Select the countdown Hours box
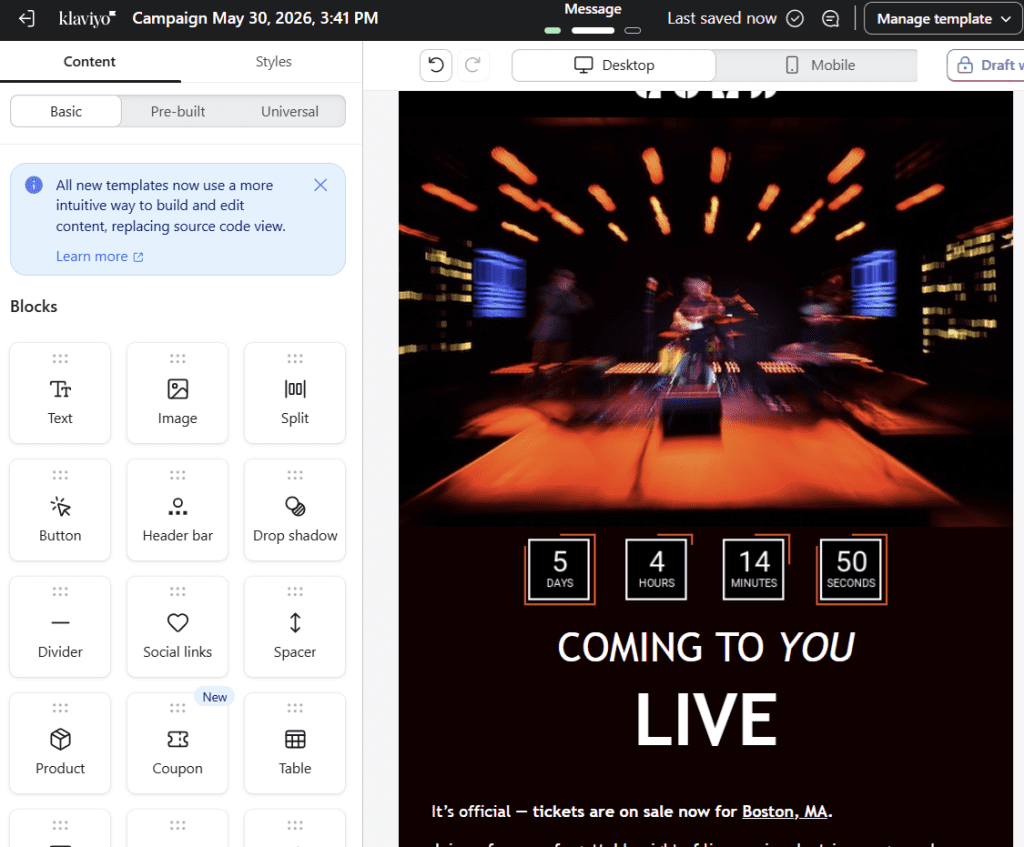This screenshot has height=847, width=1024. (x=657, y=569)
